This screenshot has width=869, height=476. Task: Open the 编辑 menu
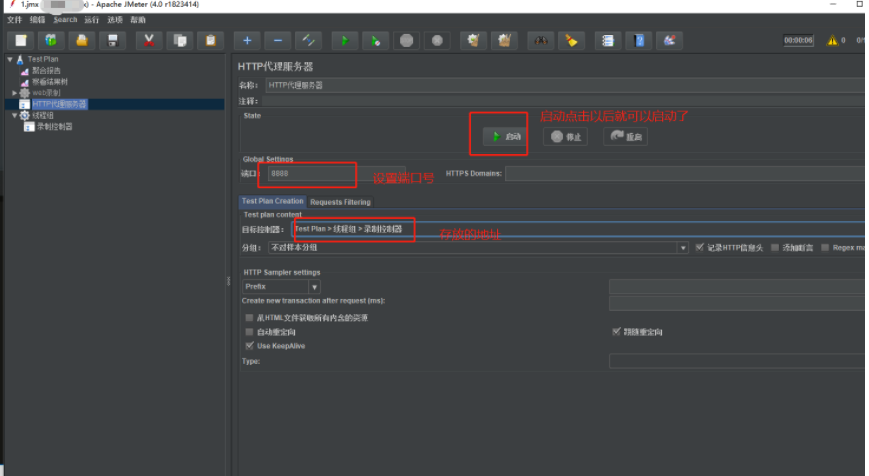(37, 20)
